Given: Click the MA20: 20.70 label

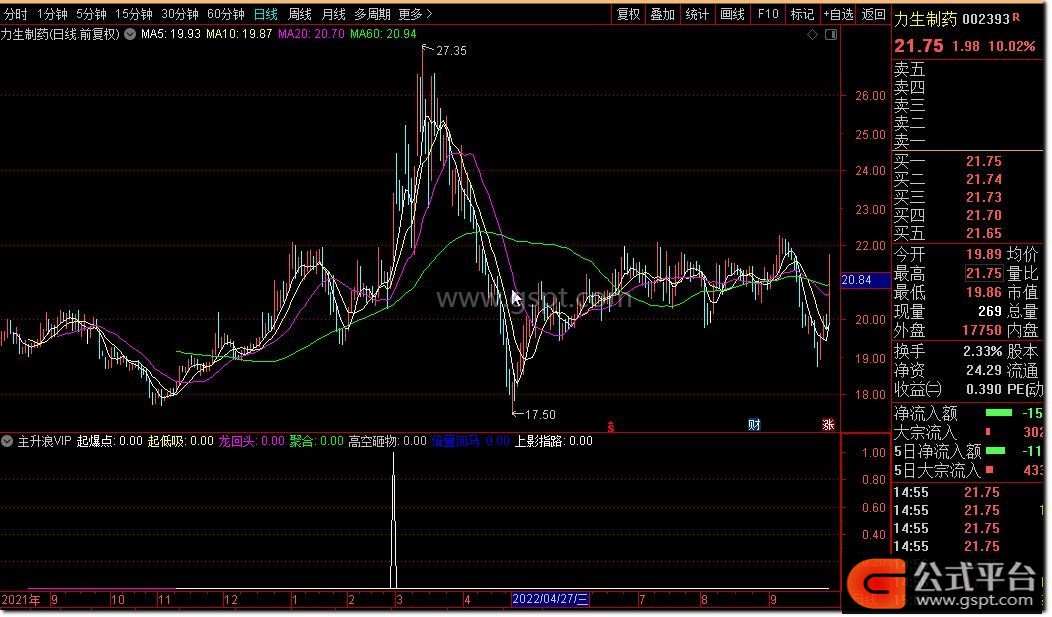Looking at the screenshot, I should pyautogui.click(x=311, y=34).
